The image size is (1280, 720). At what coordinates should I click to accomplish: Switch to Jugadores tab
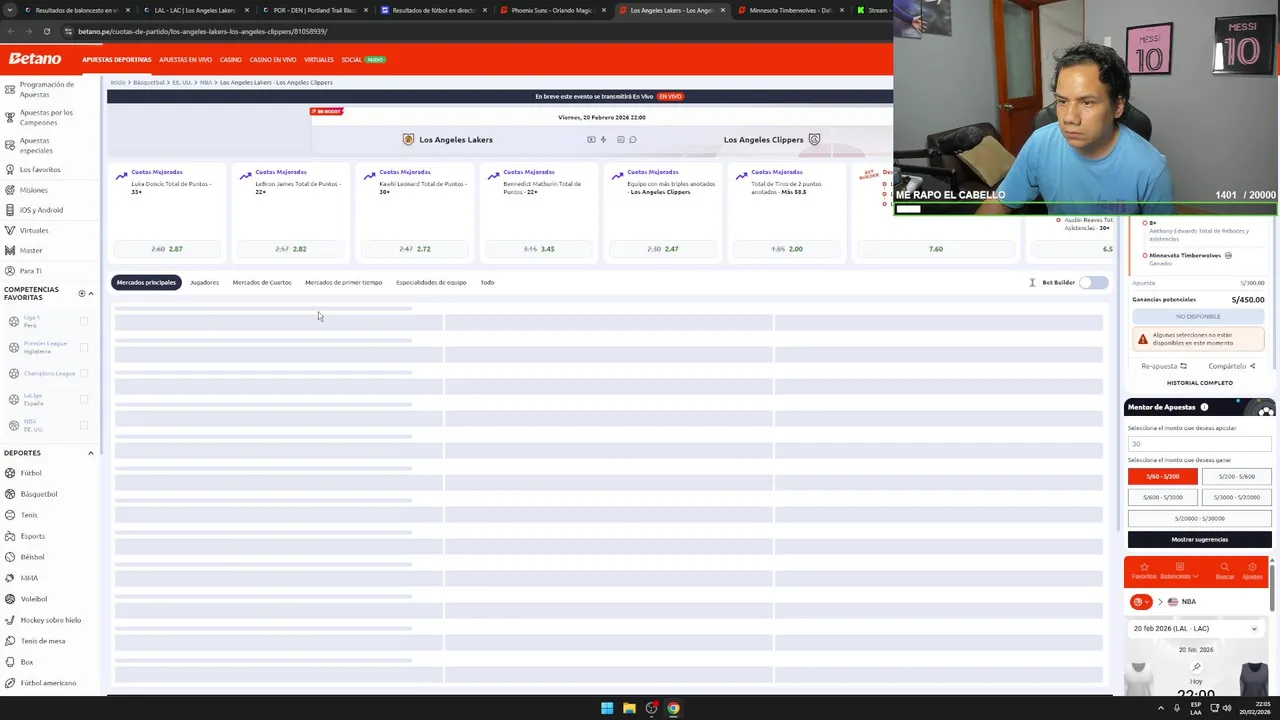pos(204,282)
